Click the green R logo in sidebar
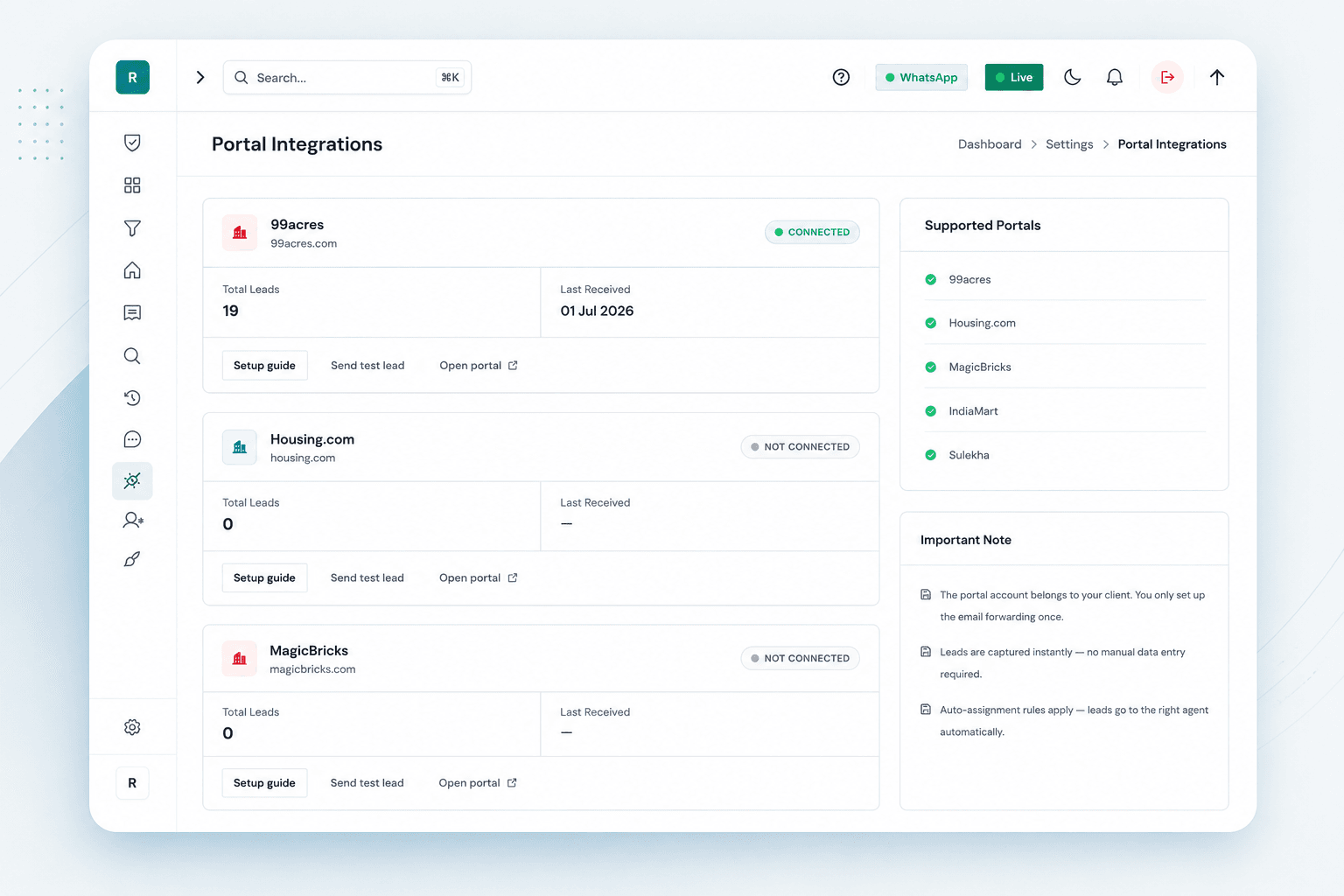Screen dimensions: 1344x896 click(x=132, y=77)
